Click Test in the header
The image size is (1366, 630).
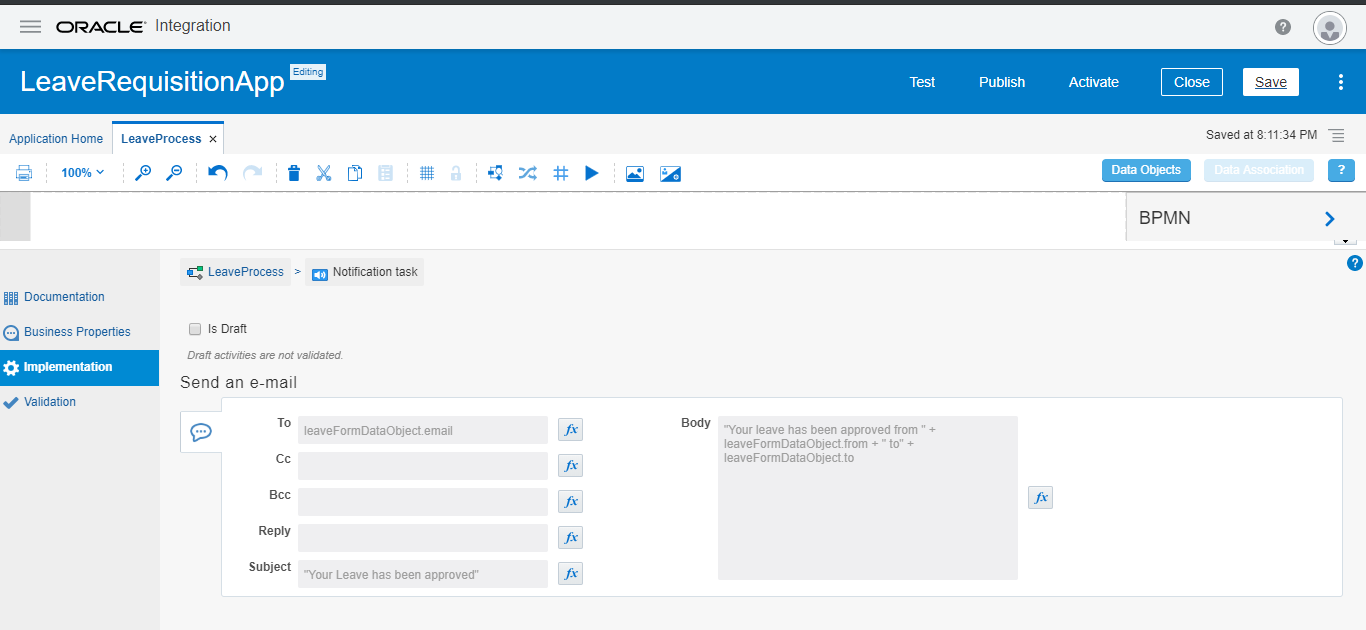[922, 82]
